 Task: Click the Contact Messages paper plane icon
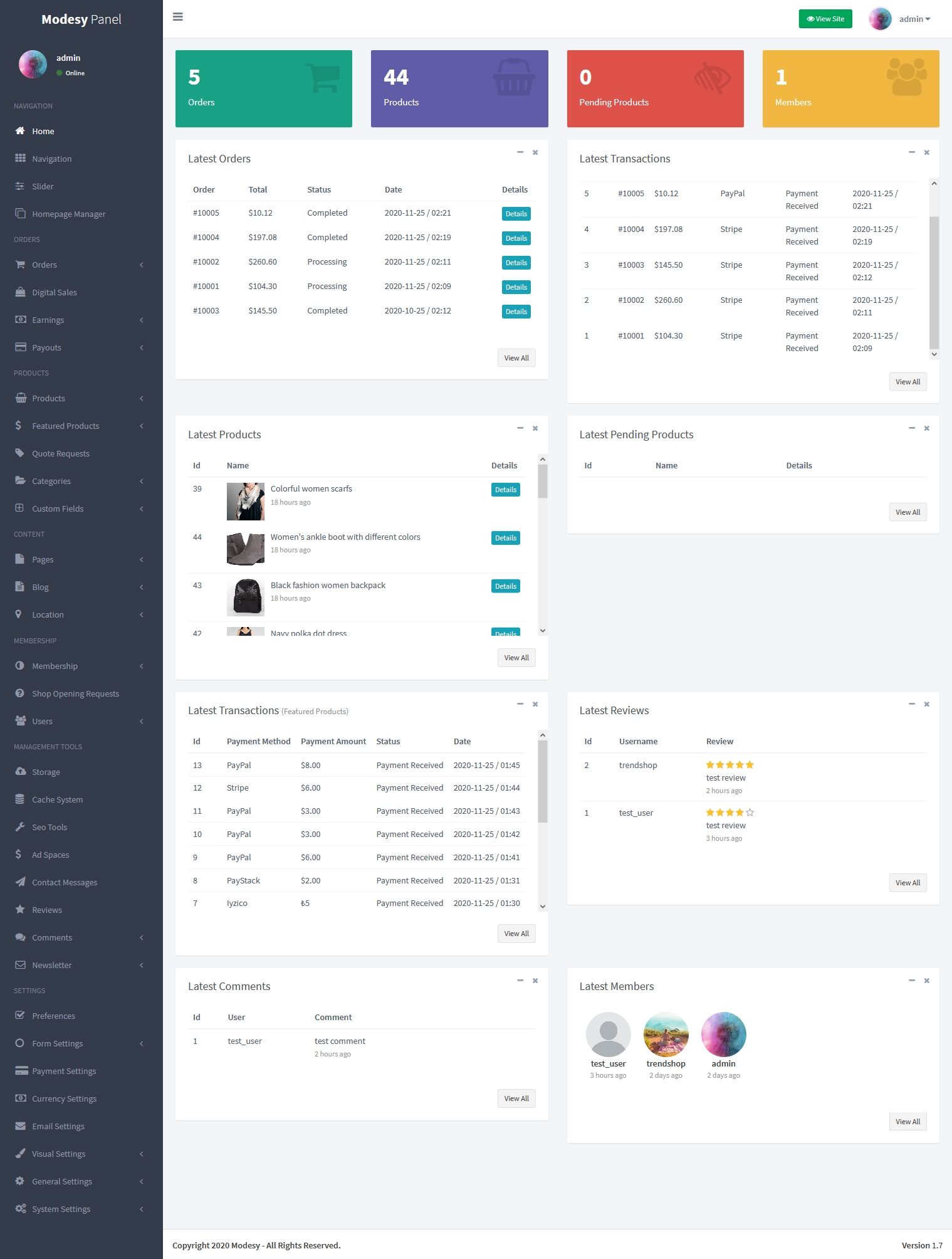click(20, 882)
